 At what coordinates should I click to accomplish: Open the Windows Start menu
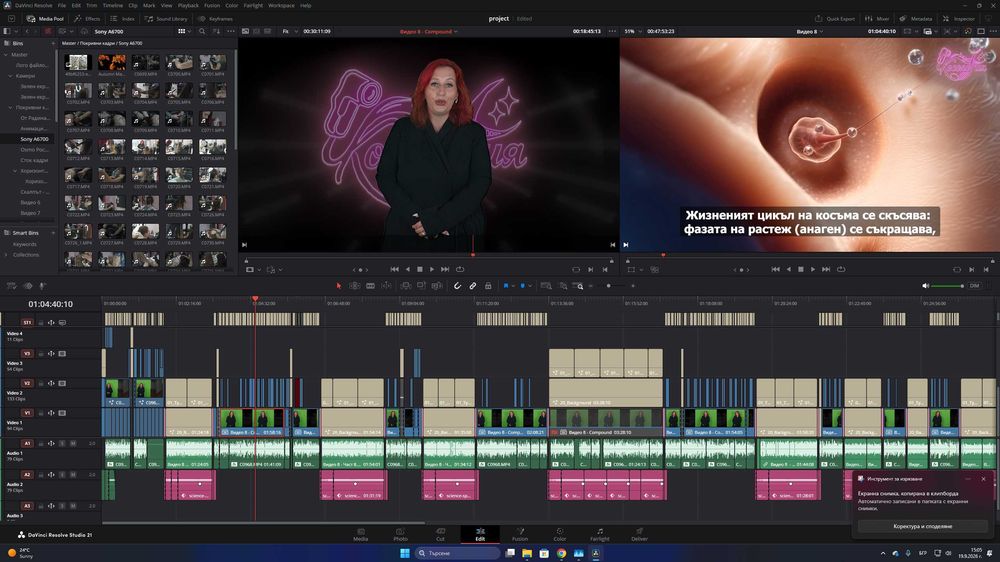[x=404, y=553]
